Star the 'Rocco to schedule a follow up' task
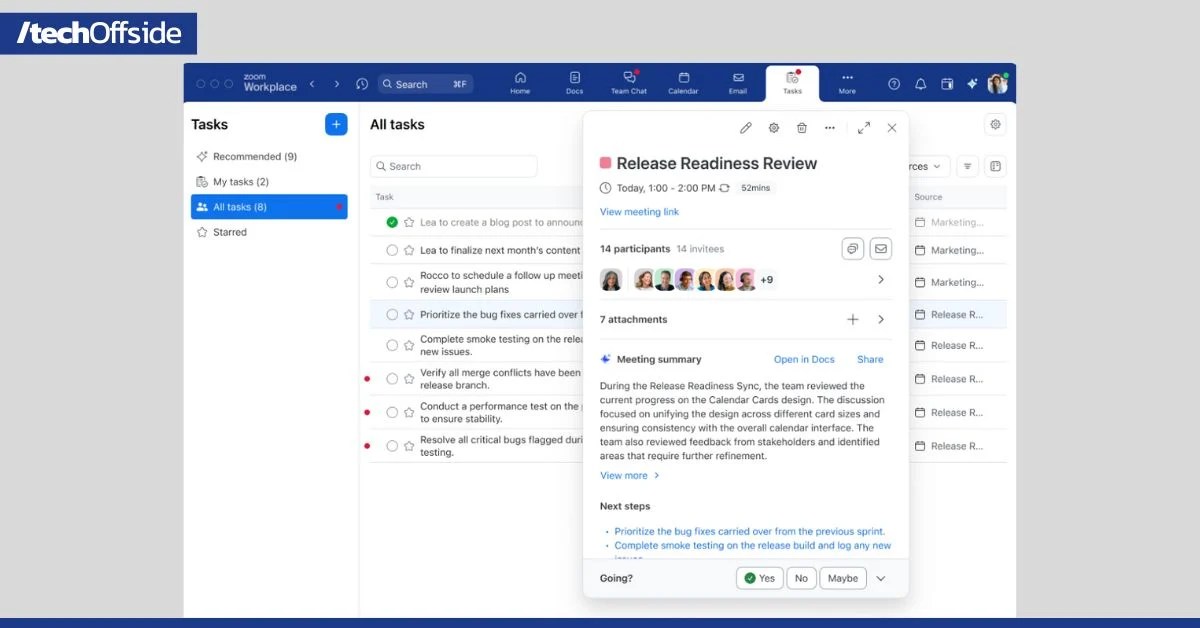The image size is (1200, 628). (408, 282)
